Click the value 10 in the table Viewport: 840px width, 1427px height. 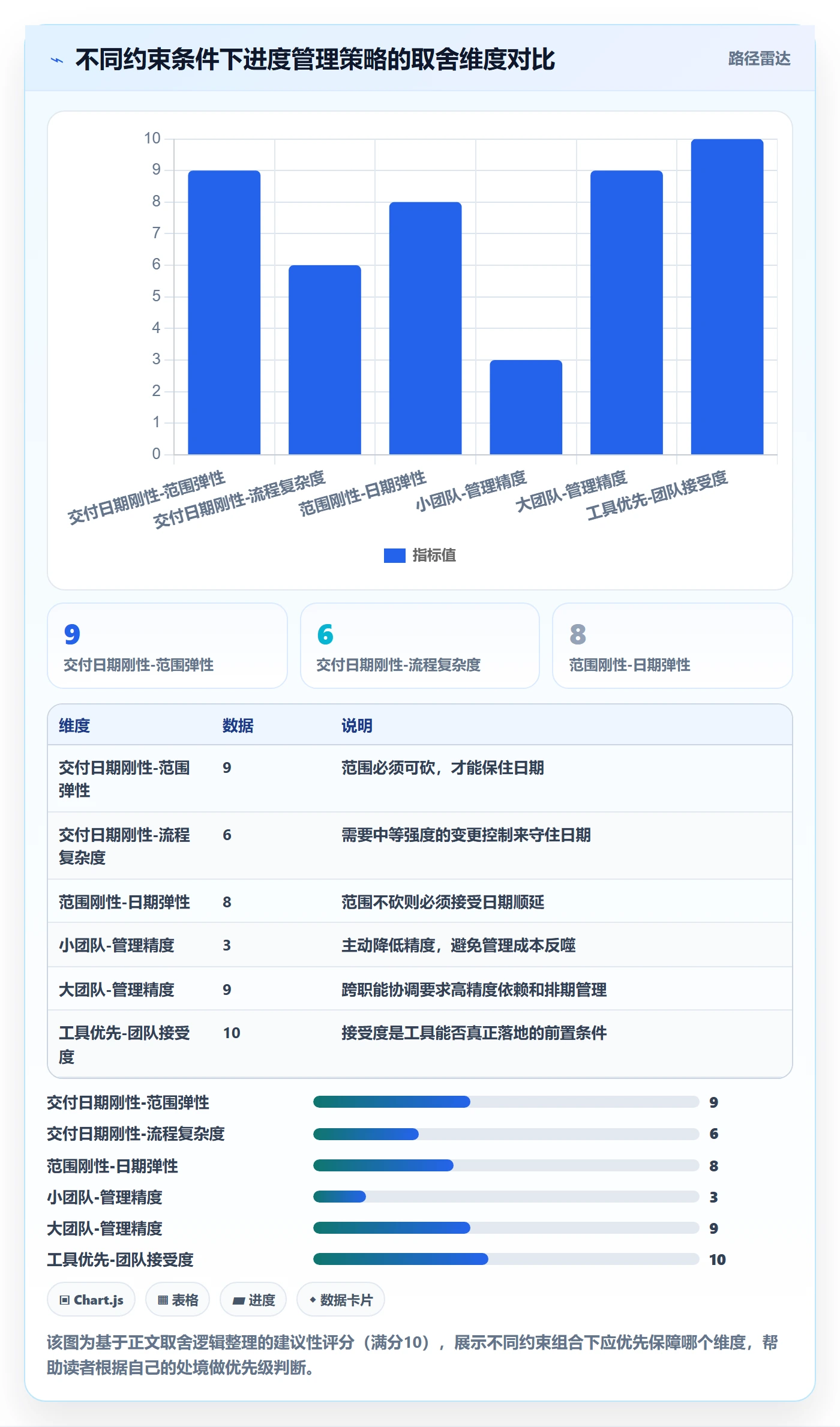coord(232,1033)
